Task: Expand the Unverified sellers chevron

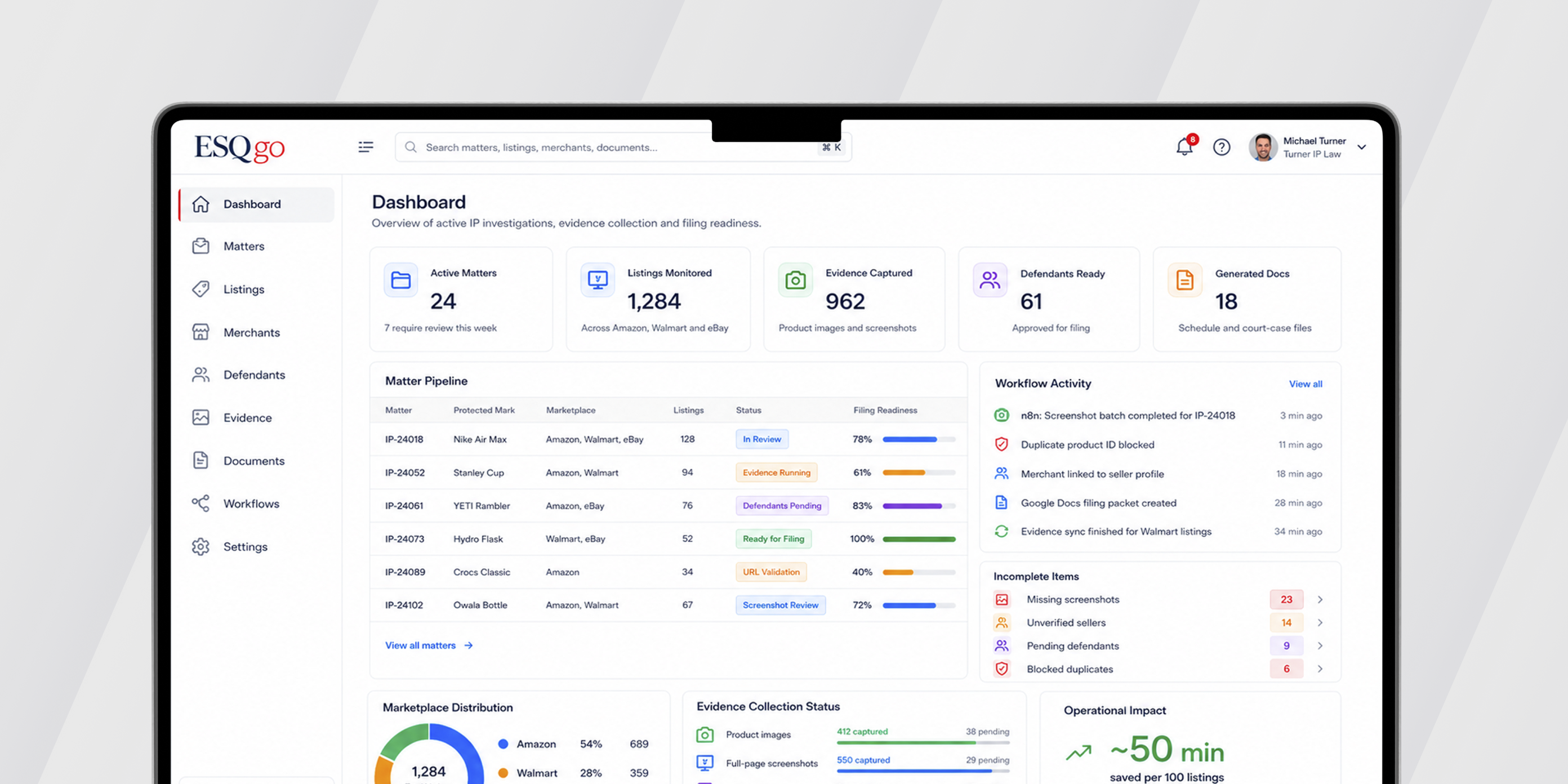Action: coord(1320,623)
